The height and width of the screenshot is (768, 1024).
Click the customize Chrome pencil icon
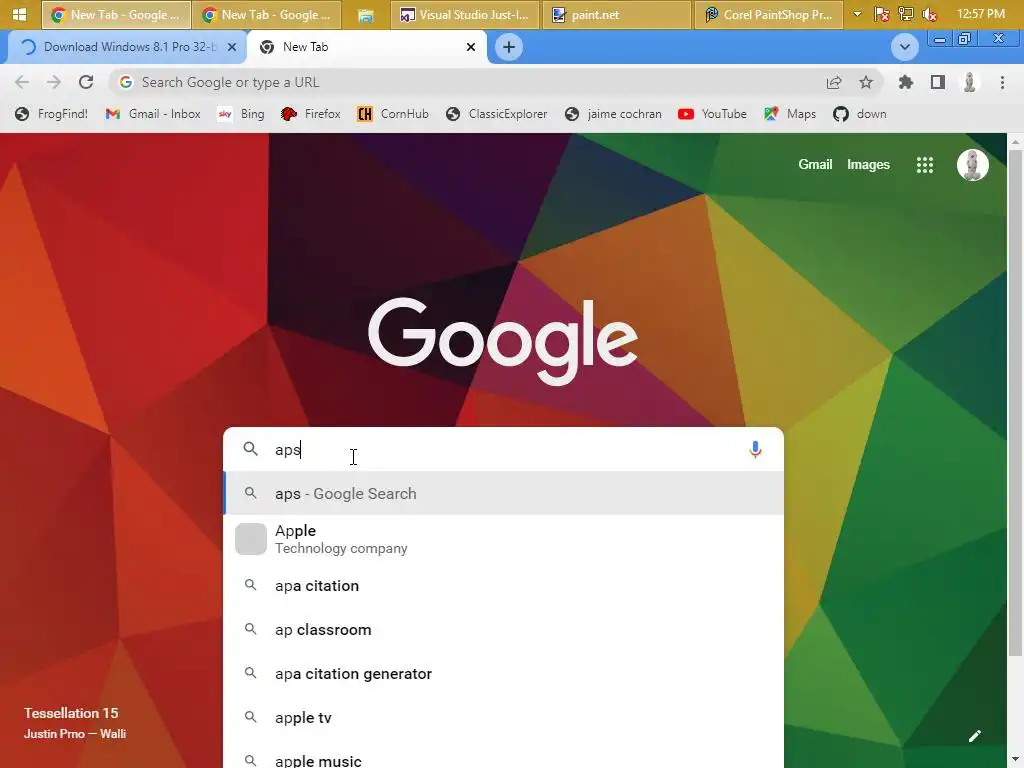(x=974, y=736)
